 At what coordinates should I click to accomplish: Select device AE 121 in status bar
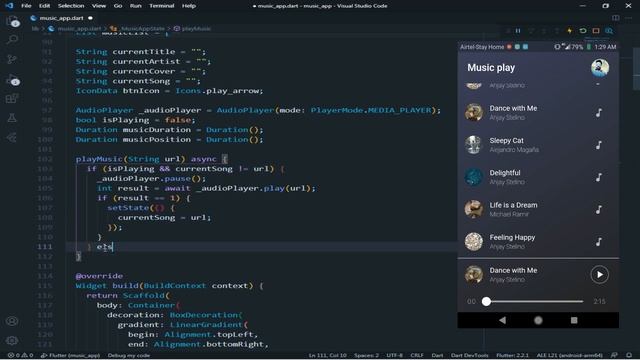[569, 356]
